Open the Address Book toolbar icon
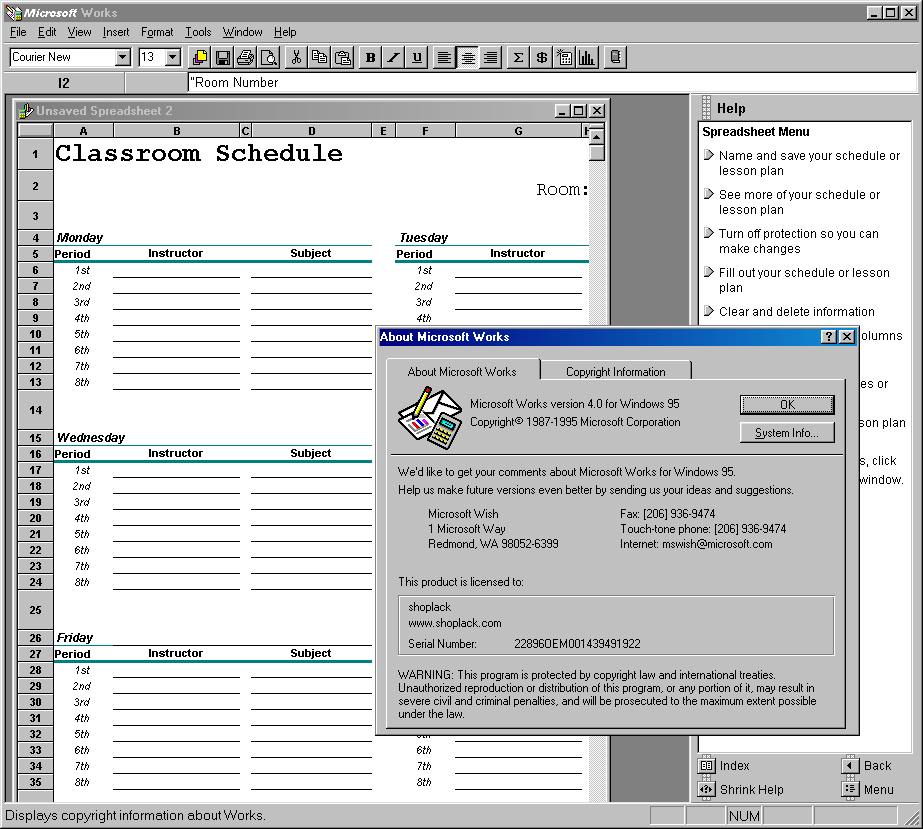This screenshot has width=923, height=829. click(615, 57)
